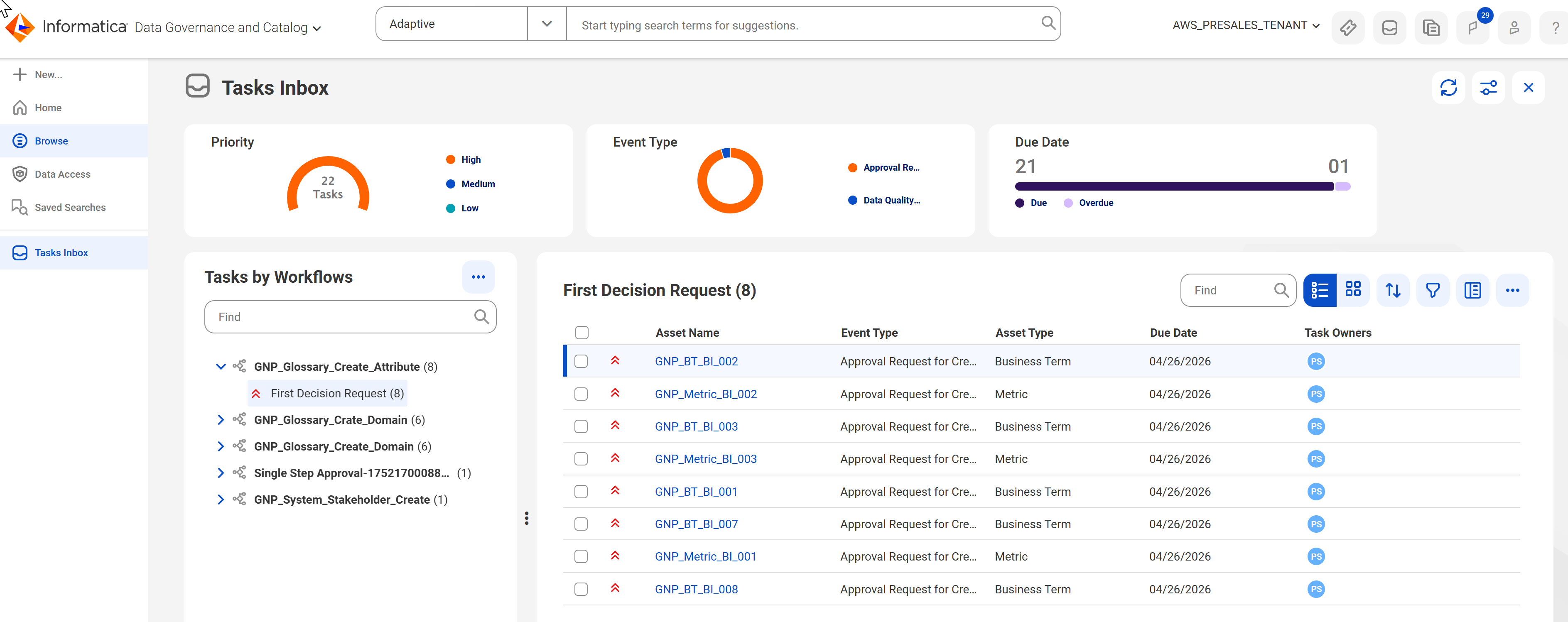This screenshot has height=622, width=1568.
Task: Check the GNP_BT_BI_002 row checkbox
Action: 582,361
